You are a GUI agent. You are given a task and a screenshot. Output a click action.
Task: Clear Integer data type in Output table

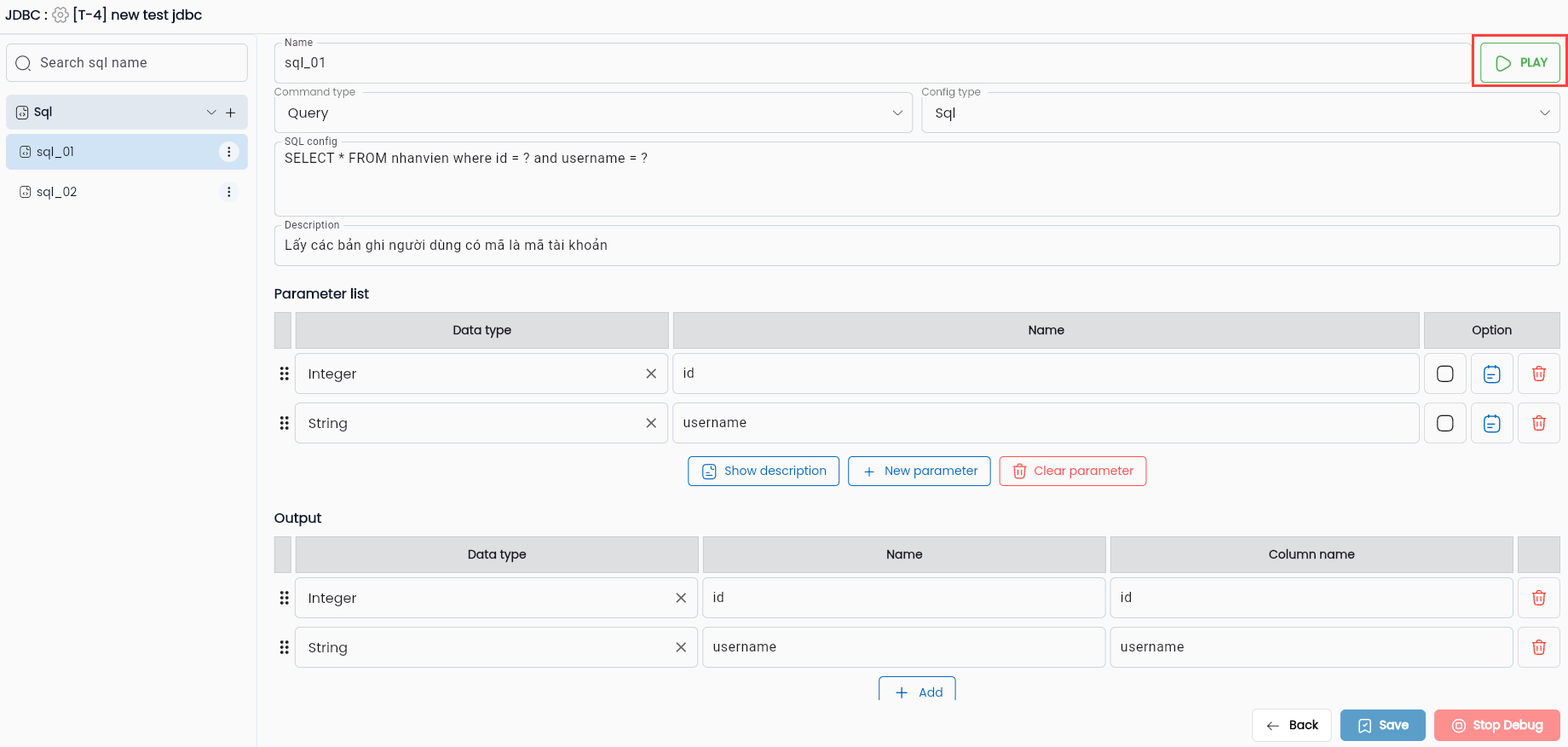681,598
